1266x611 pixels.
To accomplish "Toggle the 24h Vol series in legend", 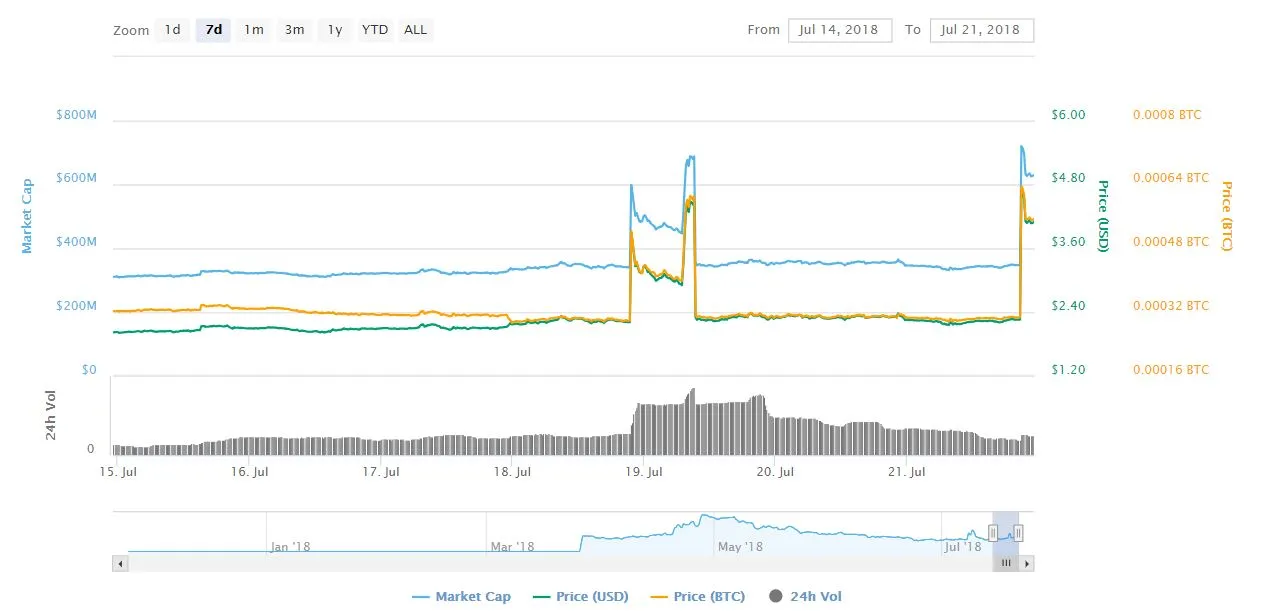I will click(x=806, y=597).
